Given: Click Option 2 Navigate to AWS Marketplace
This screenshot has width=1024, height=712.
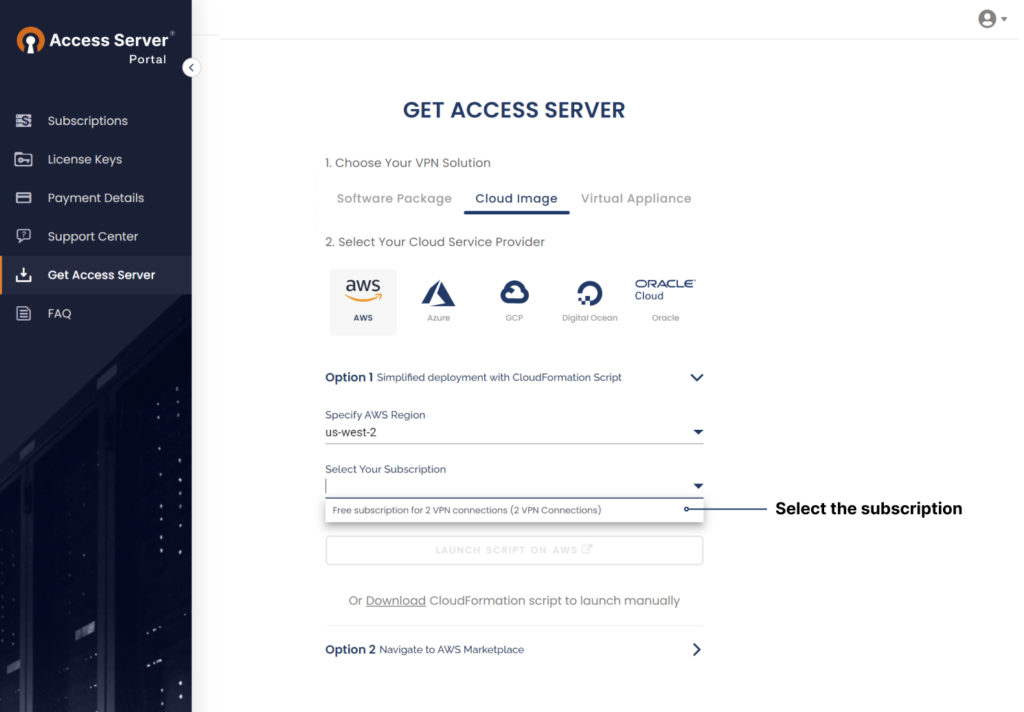Looking at the screenshot, I should tap(424, 649).
